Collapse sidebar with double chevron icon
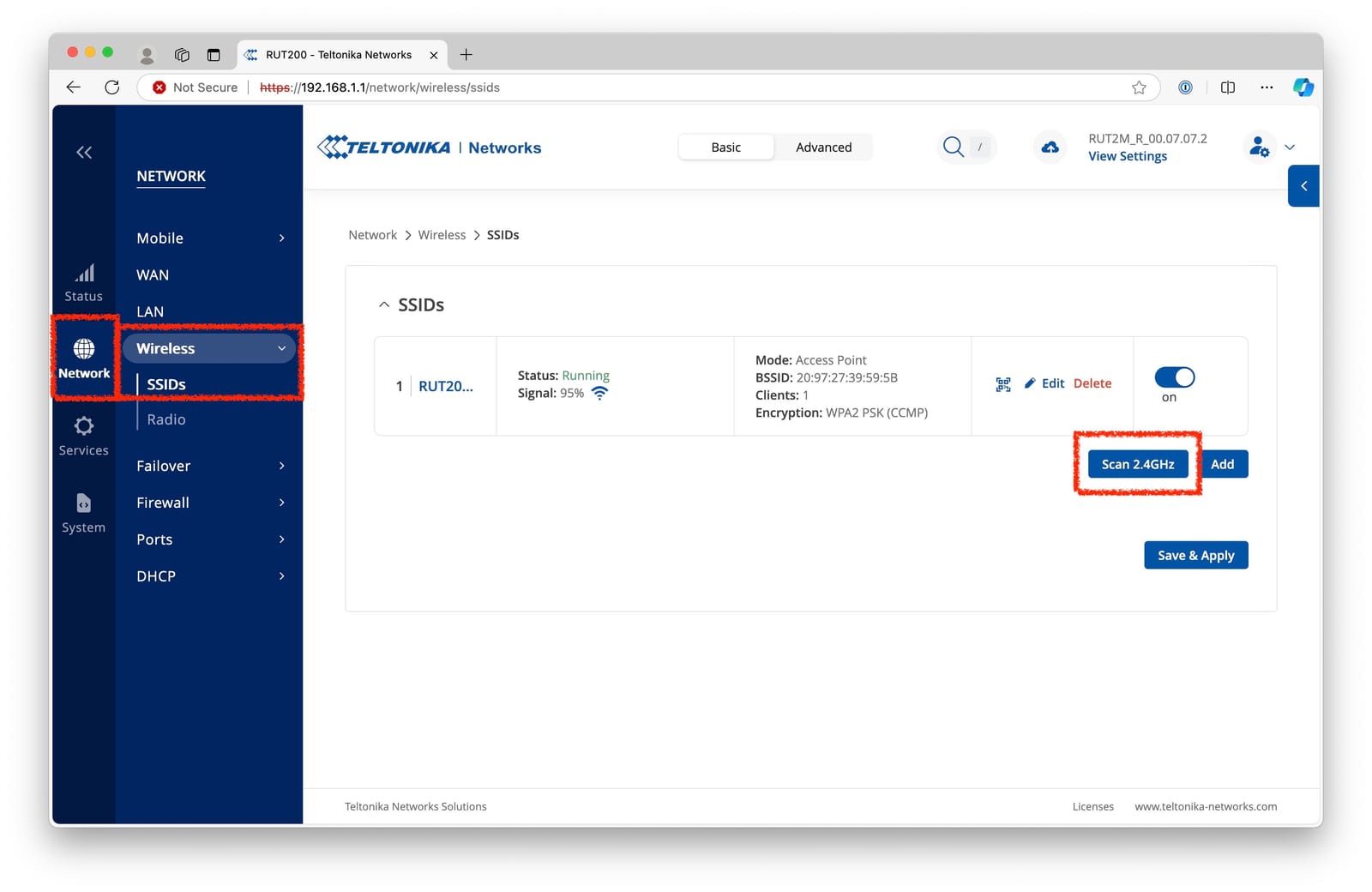The height and width of the screenshot is (892, 1372). (84, 153)
